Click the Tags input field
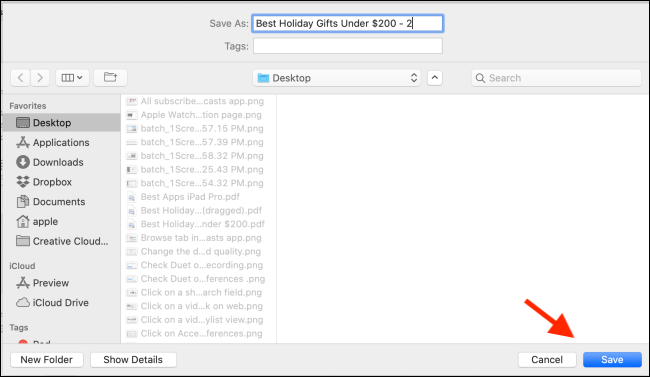This screenshot has height=377, width=650. (x=348, y=46)
